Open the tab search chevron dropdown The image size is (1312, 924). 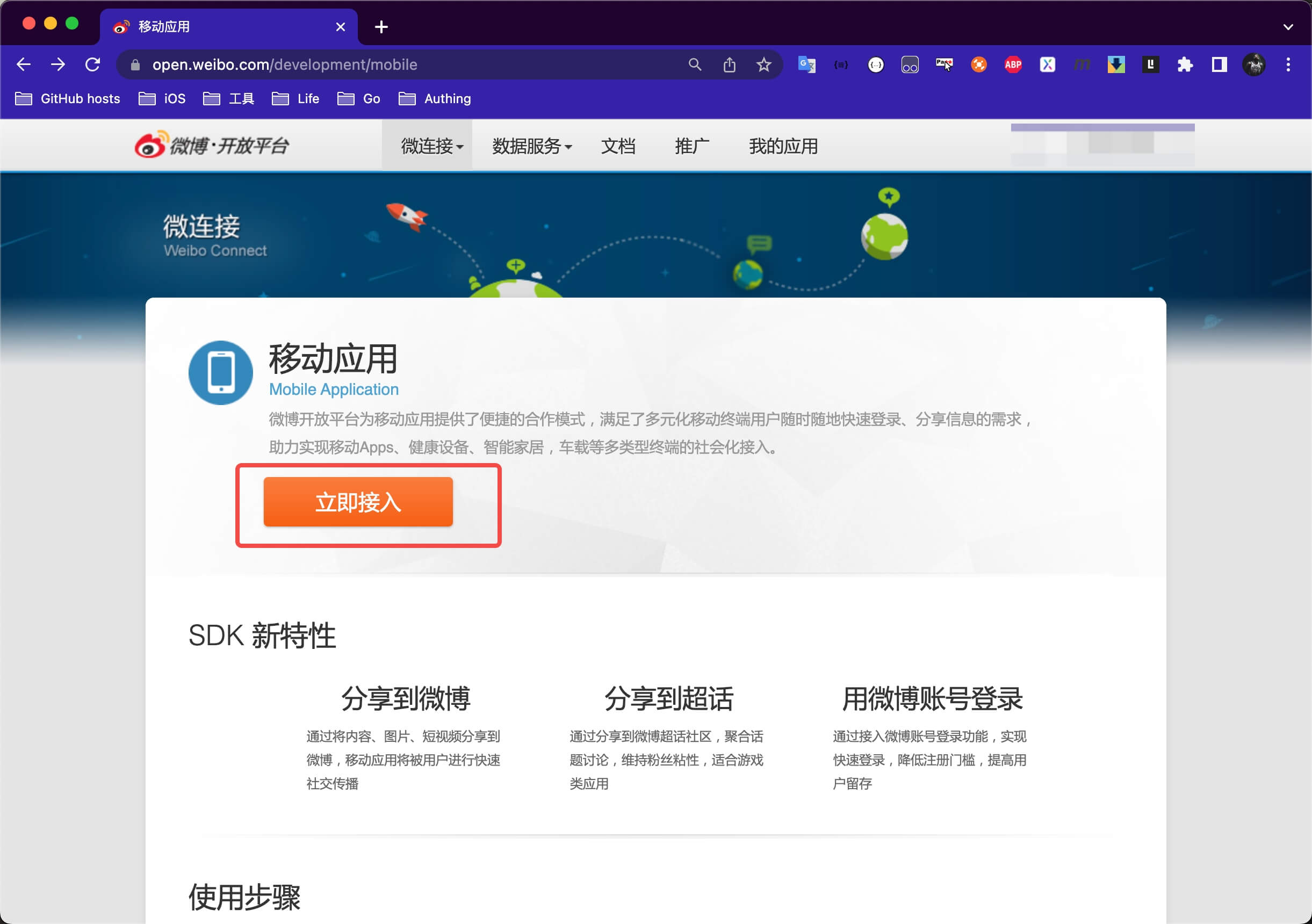(x=1288, y=27)
